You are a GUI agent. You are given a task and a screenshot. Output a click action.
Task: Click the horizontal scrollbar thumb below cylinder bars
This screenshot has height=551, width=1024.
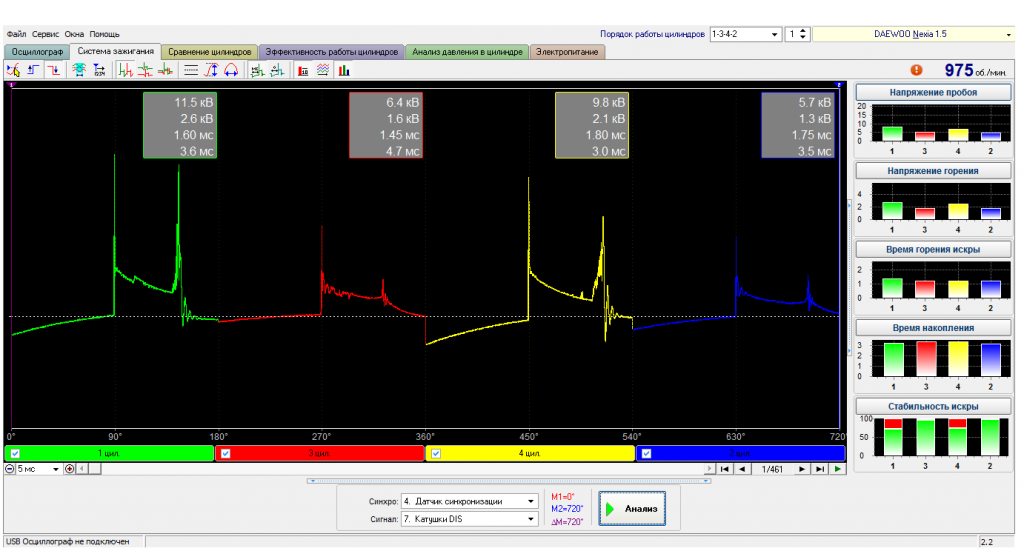pos(95,469)
